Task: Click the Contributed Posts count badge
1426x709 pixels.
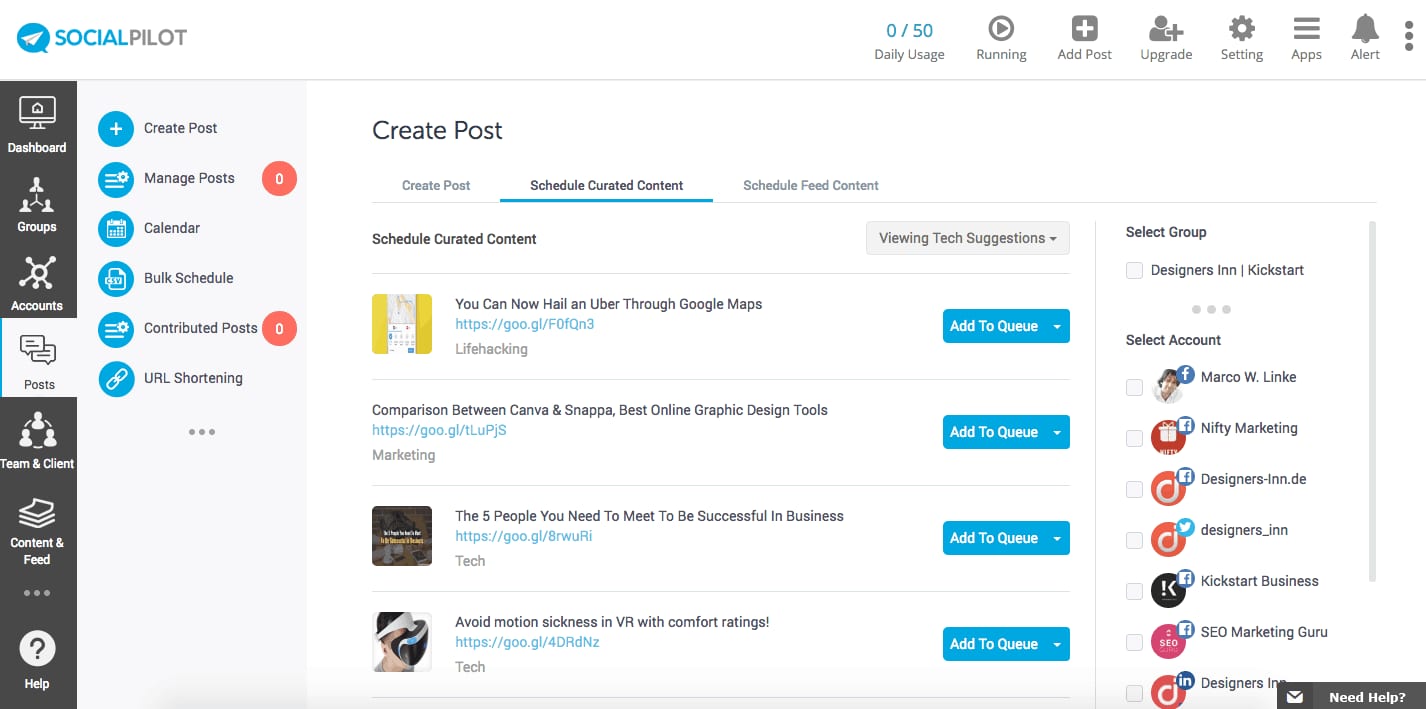Action: 279,328
